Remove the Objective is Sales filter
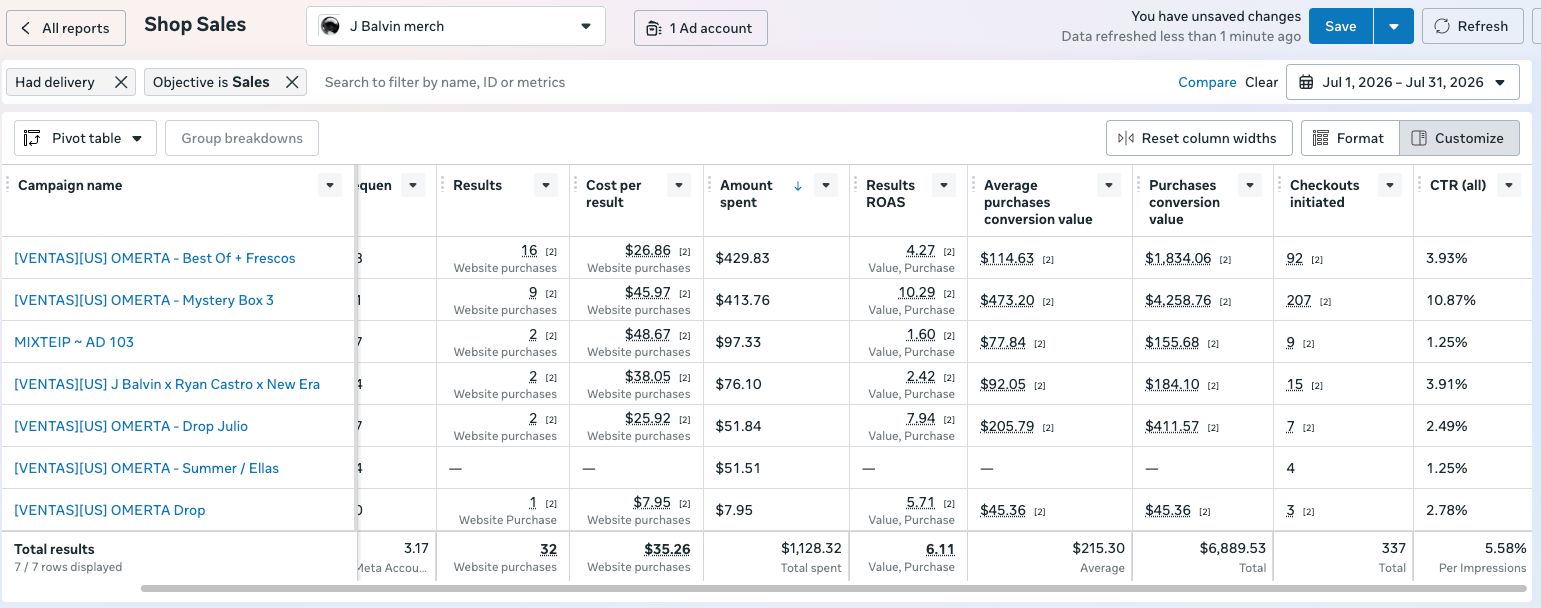The height and width of the screenshot is (608, 1541). [x=292, y=82]
